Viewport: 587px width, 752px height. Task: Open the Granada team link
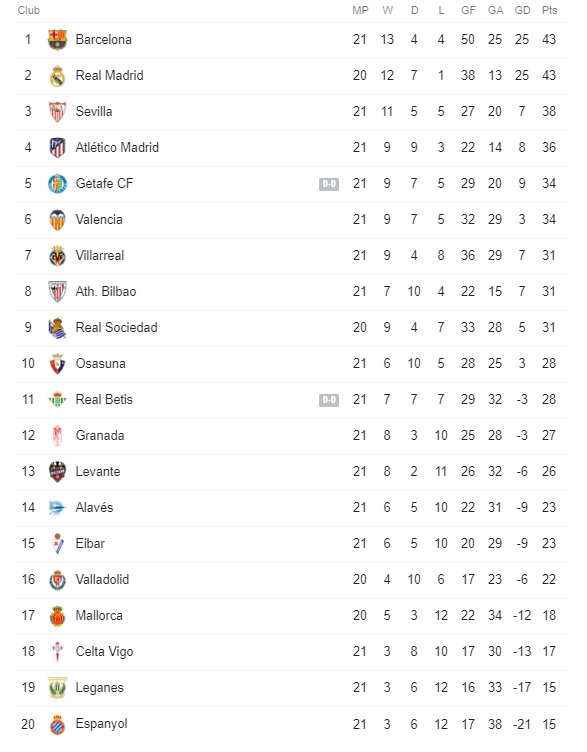[100, 435]
